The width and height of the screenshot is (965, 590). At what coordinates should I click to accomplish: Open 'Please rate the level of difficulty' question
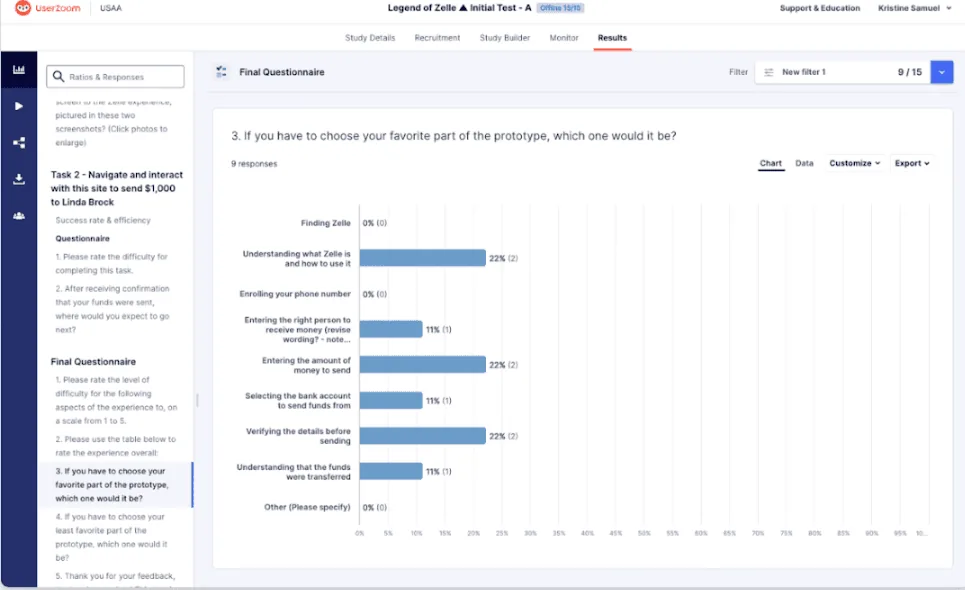coord(116,400)
